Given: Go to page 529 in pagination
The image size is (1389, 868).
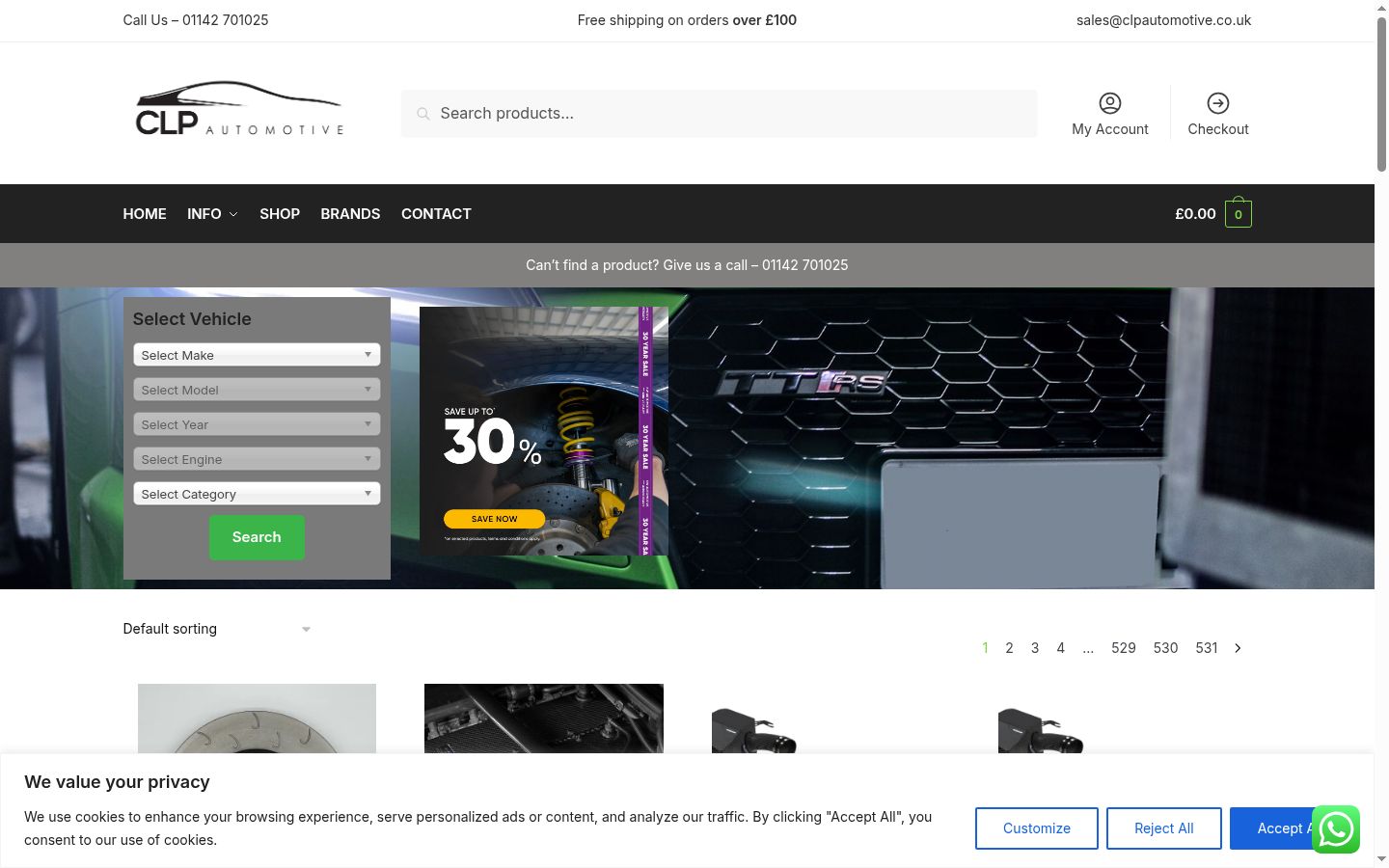Looking at the screenshot, I should click(x=1124, y=648).
